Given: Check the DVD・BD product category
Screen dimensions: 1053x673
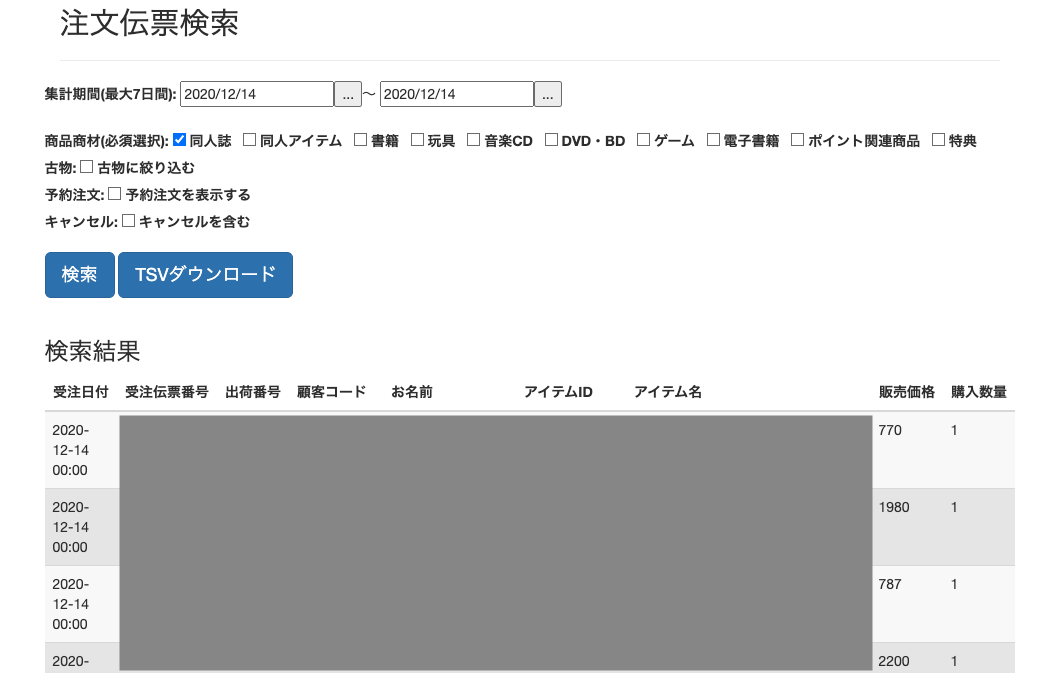Looking at the screenshot, I should click(550, 139).
